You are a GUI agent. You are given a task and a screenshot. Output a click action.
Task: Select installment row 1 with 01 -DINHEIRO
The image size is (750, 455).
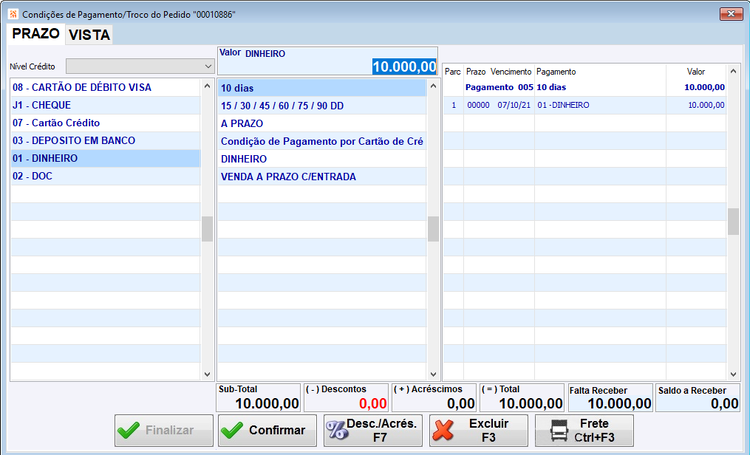pyautogui.click(x=585, y=105)
